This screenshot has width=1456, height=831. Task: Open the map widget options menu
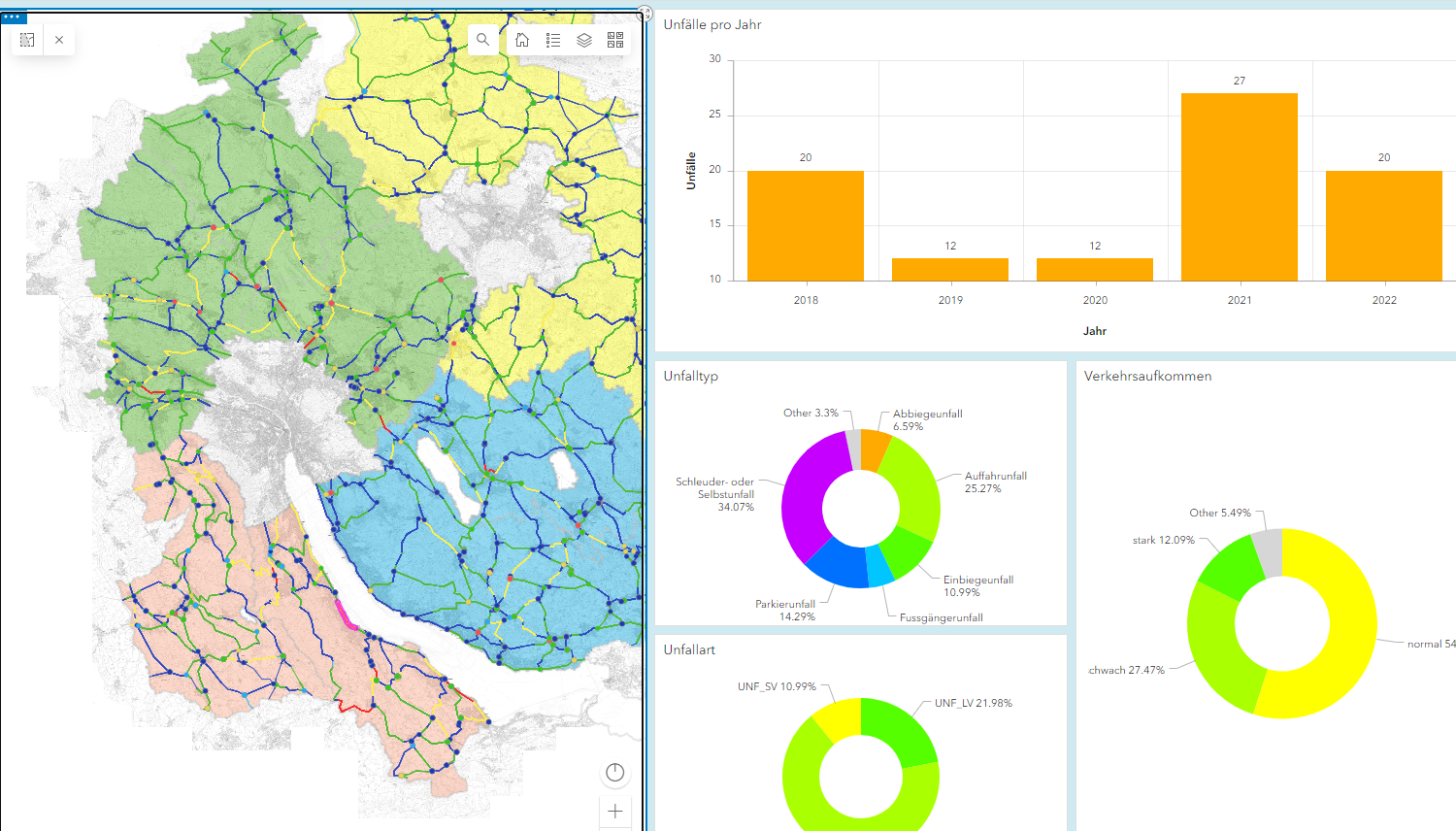coord(13,17)
